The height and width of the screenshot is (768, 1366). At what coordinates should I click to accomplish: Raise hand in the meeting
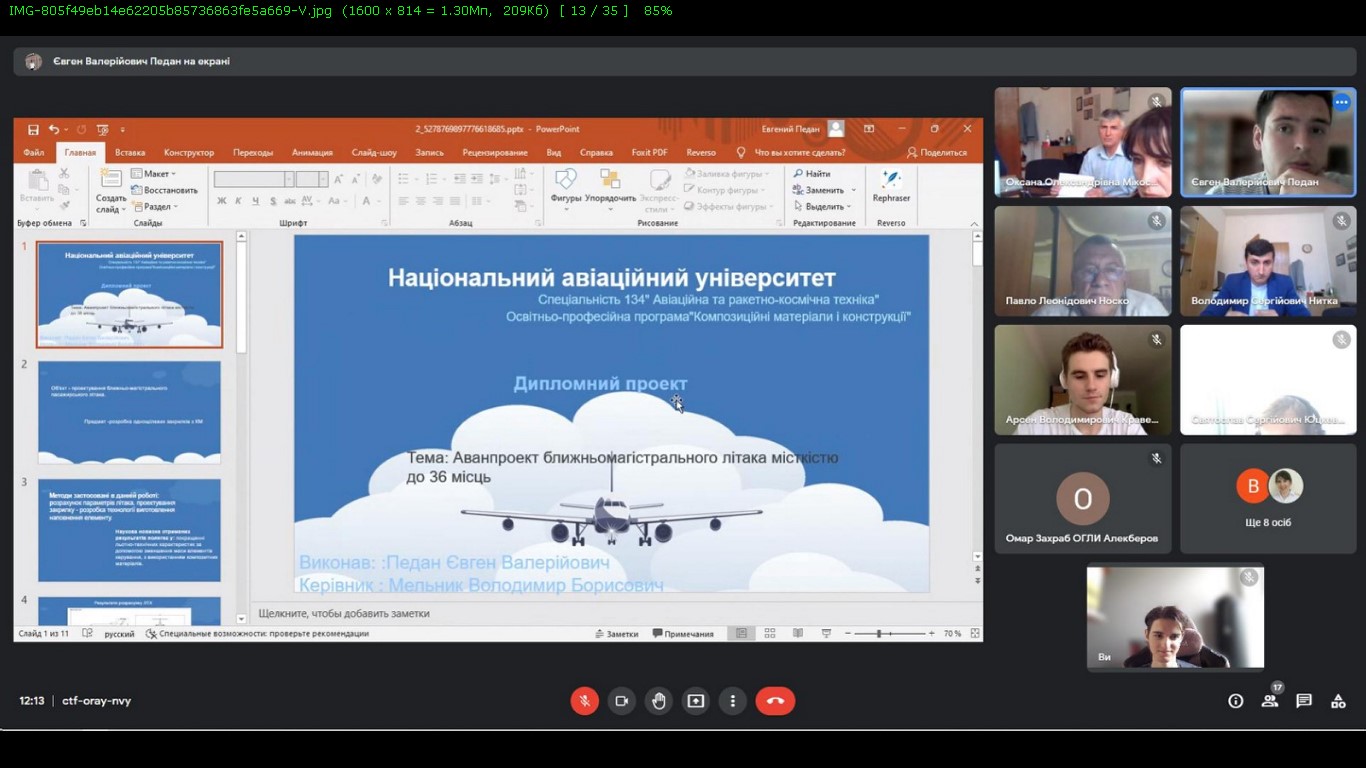point(658,701)
